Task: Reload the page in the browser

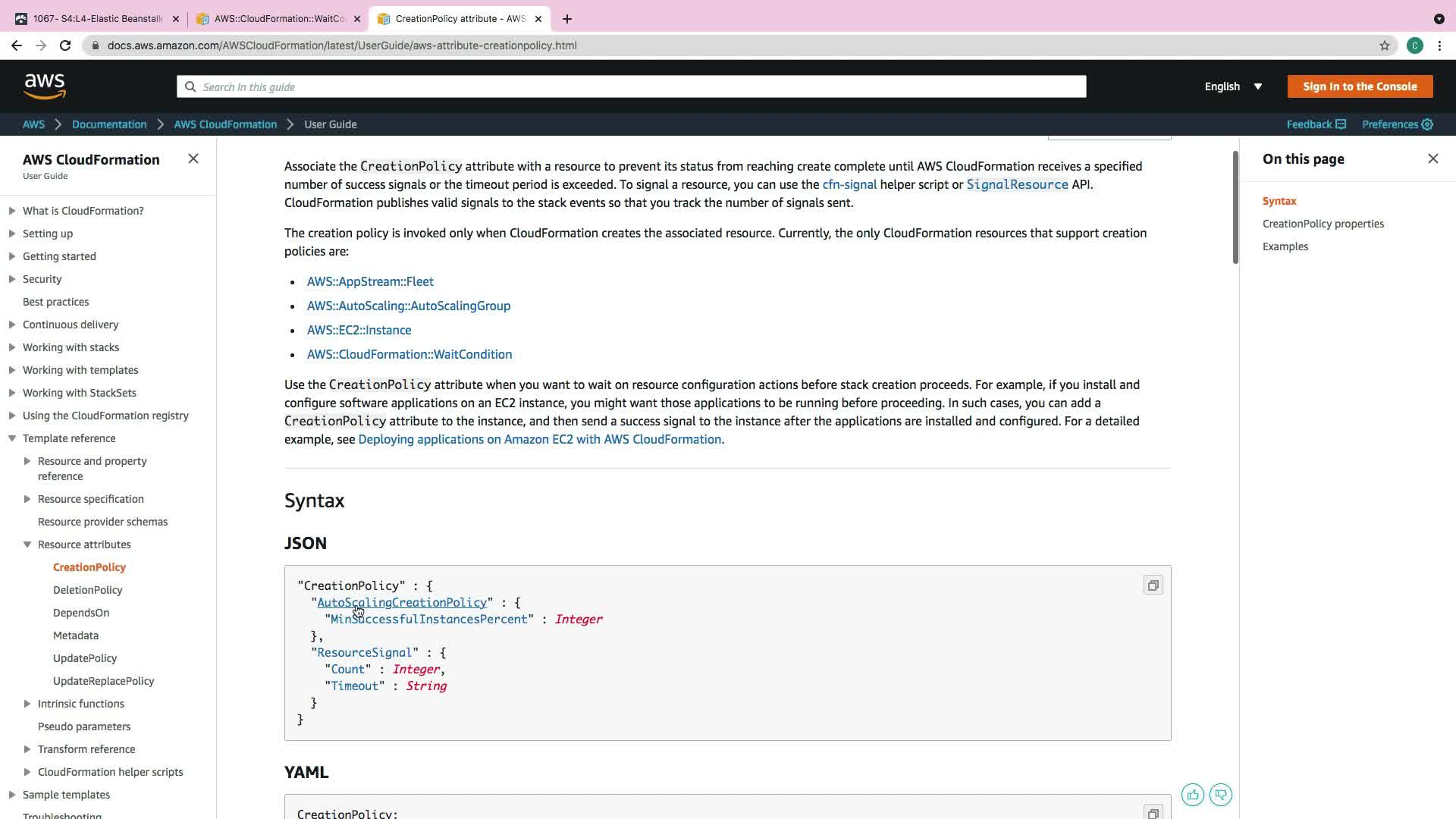Action: (65, 45)
